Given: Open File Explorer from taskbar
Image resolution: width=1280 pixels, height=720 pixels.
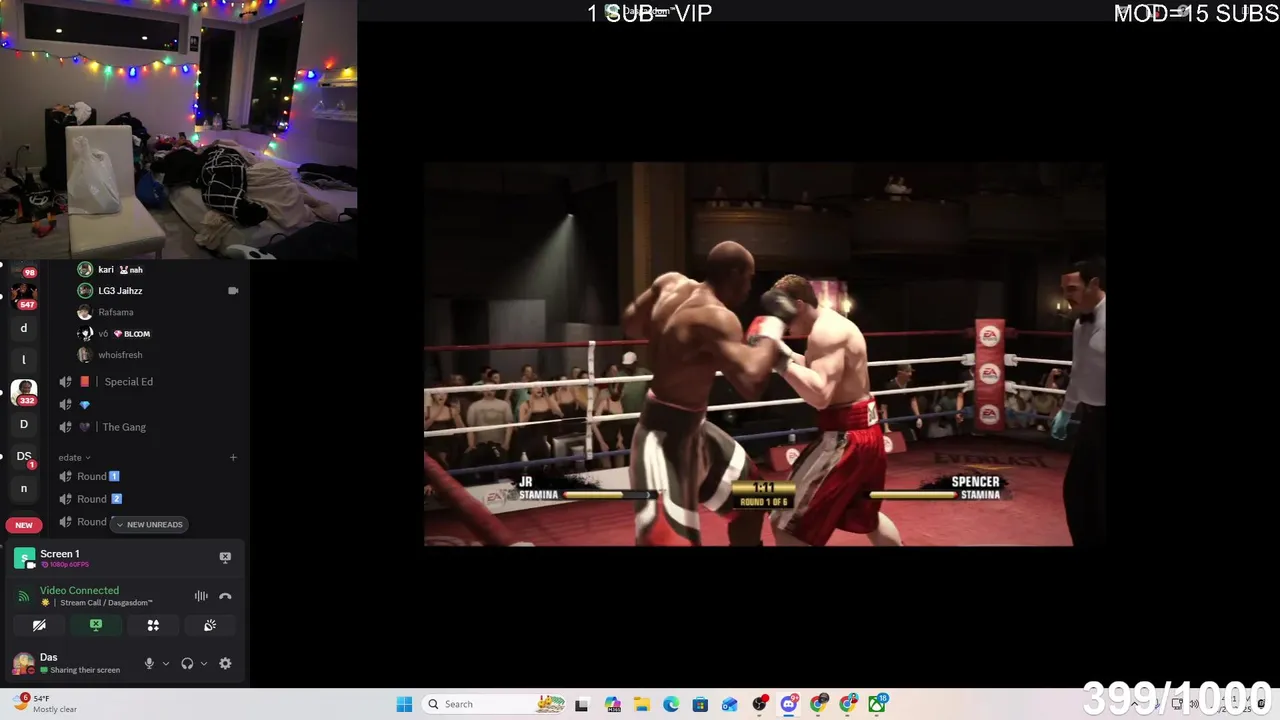Looking at the screenshot, I should pyautogui.click(x=641, y=704).
